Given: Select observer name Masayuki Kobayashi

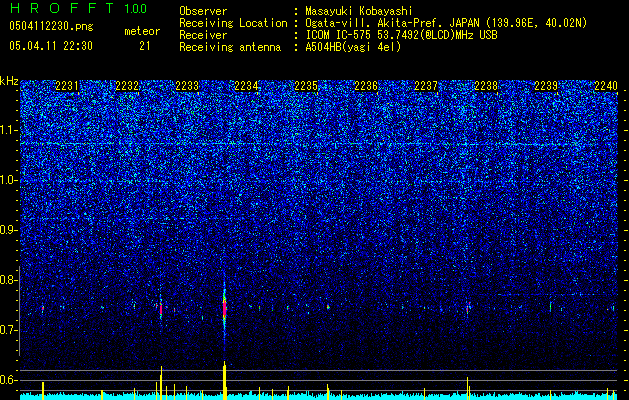Looking at the screenshot, I should coord(359,11).
